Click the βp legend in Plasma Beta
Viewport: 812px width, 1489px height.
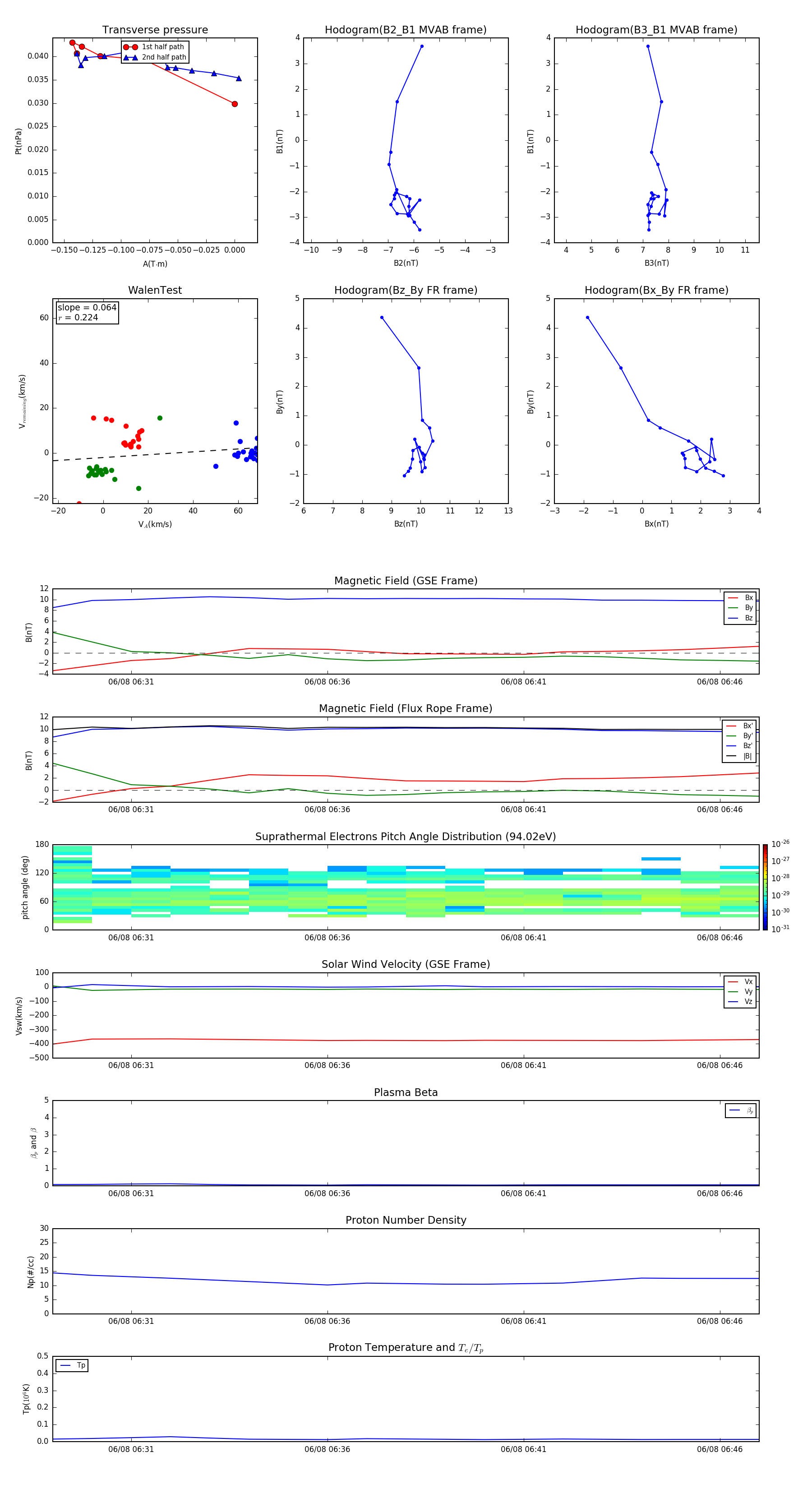coord(741,1110)
